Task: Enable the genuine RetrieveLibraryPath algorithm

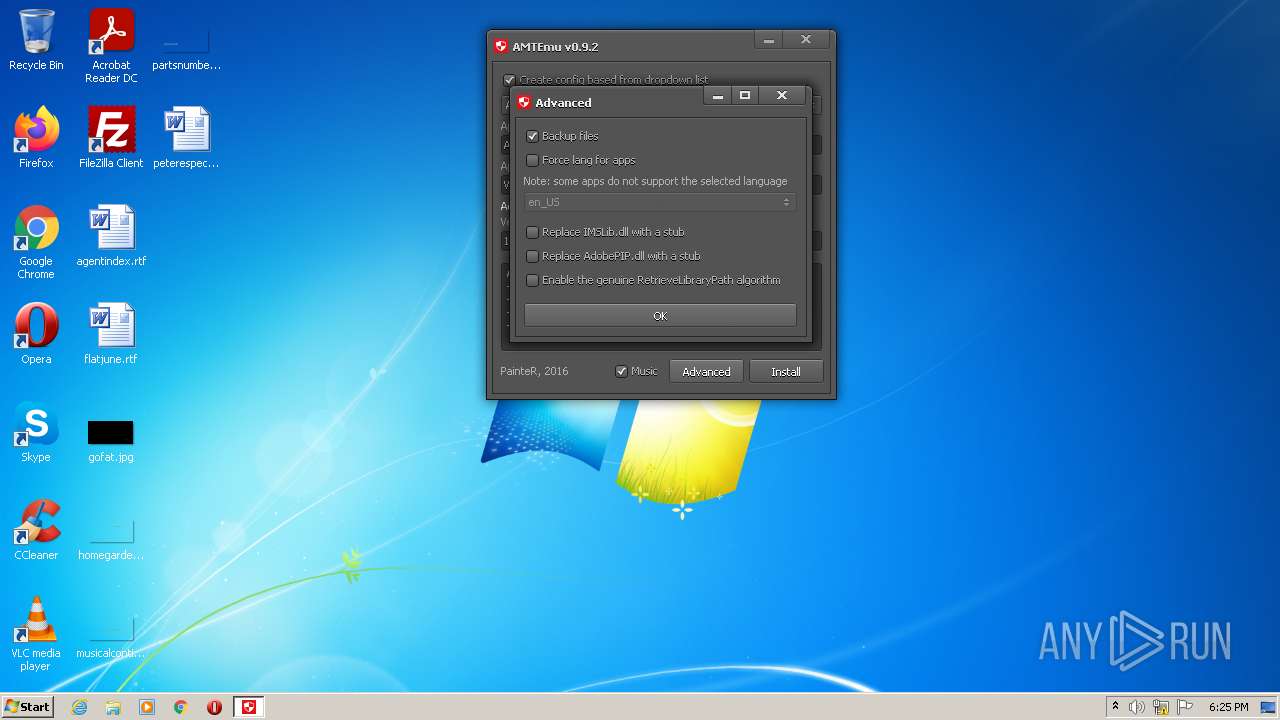Action: pyautogui.click(x=532, y=280)
